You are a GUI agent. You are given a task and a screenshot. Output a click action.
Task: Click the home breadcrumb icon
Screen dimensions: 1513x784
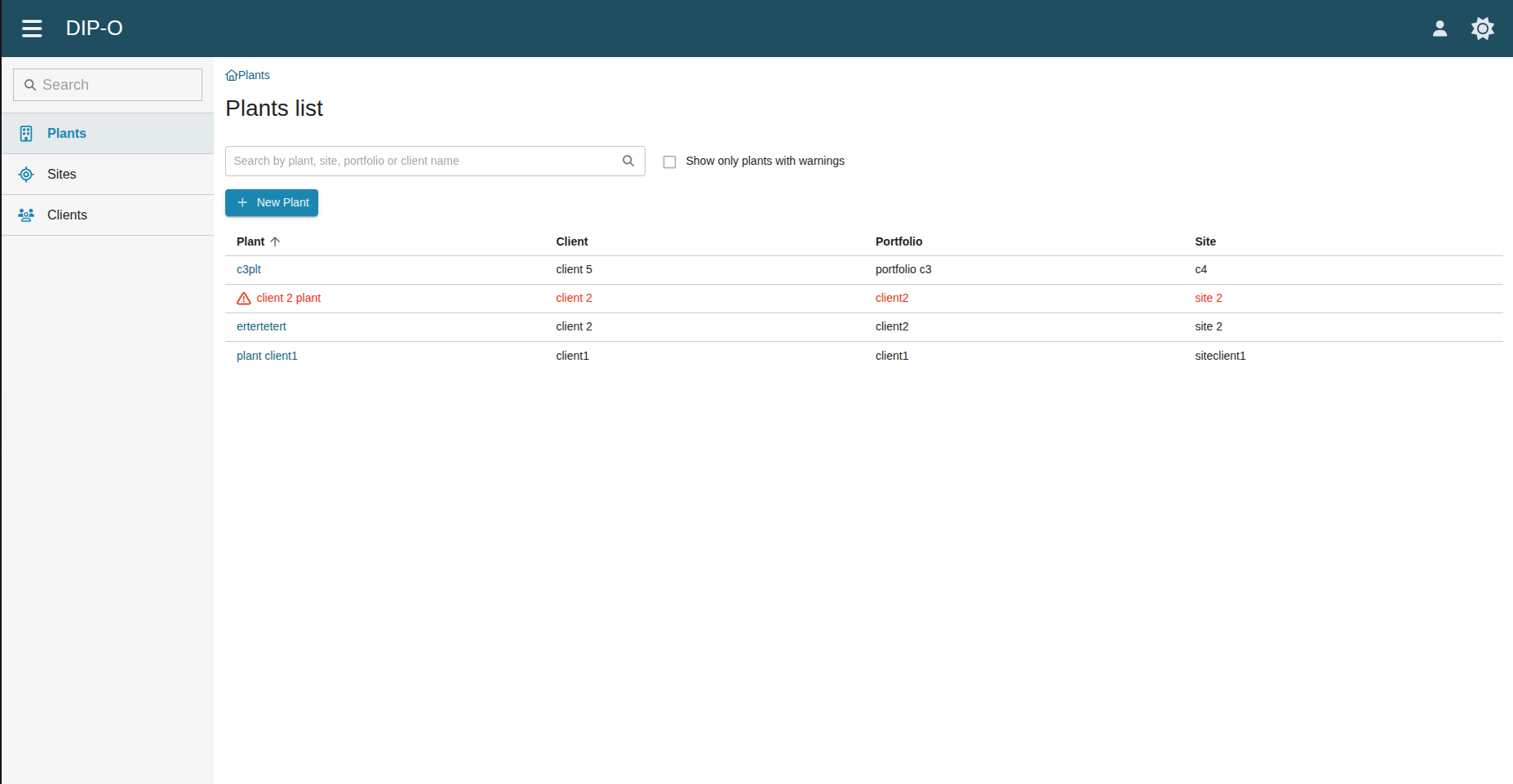[232, 76]
